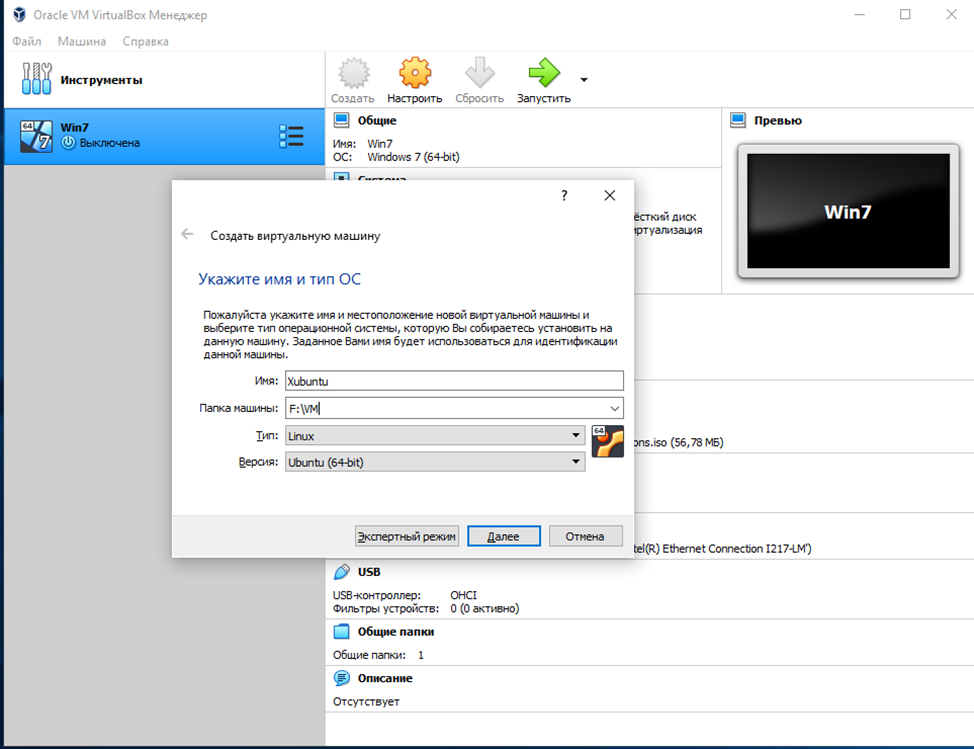The width and height of the screenshot is (974, 749).
Task: Click the dialog help question mark
Action: [564, 196]
